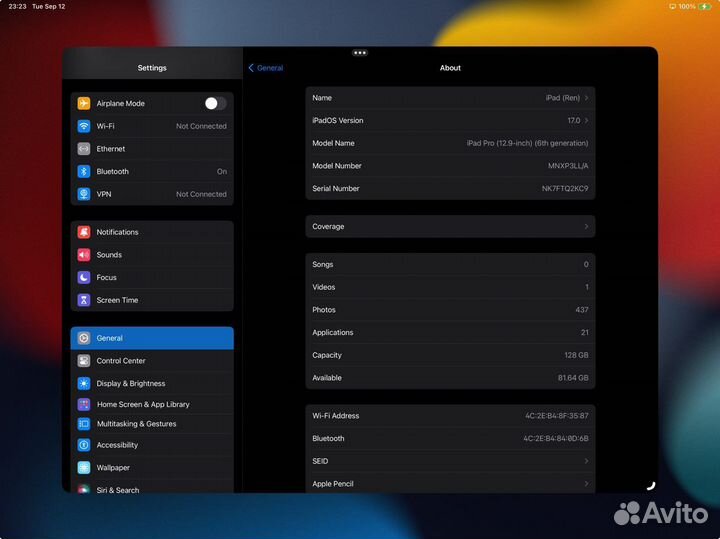
Task: Open the Coverage row chevron
Action: (586, 226)
